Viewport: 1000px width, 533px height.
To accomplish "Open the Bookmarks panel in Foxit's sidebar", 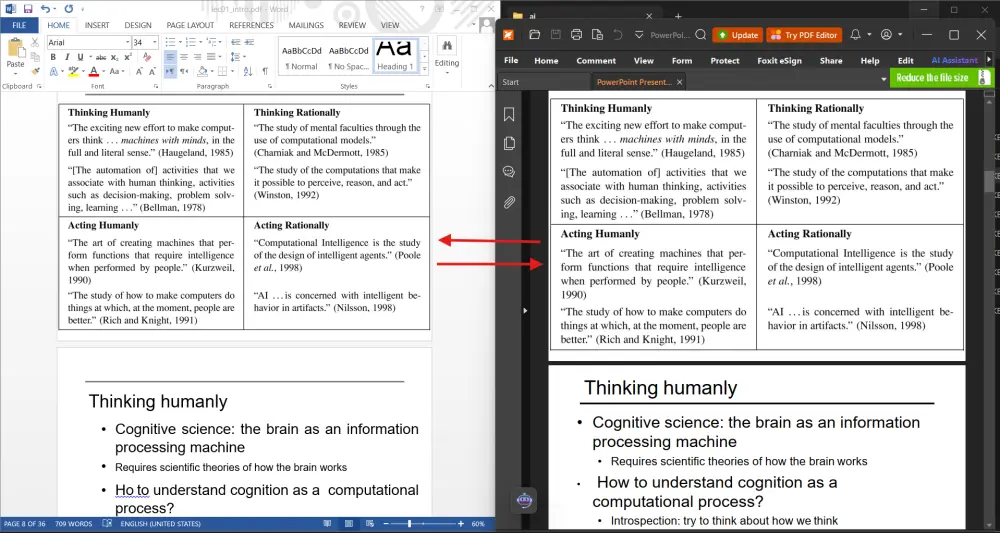I will click(509, 114).
